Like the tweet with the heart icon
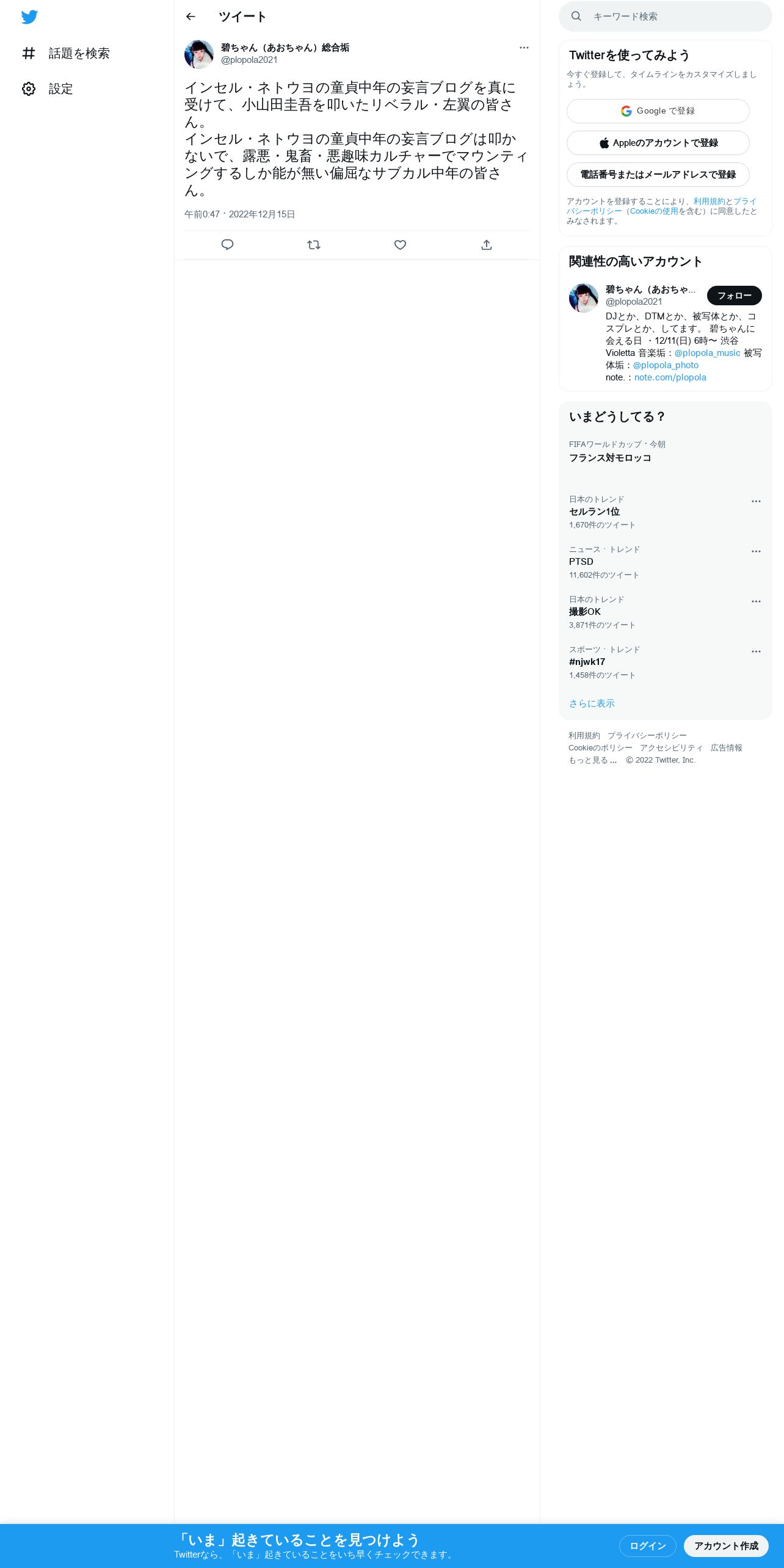Screen dimensions: 784x1568 tap(400, 245)
